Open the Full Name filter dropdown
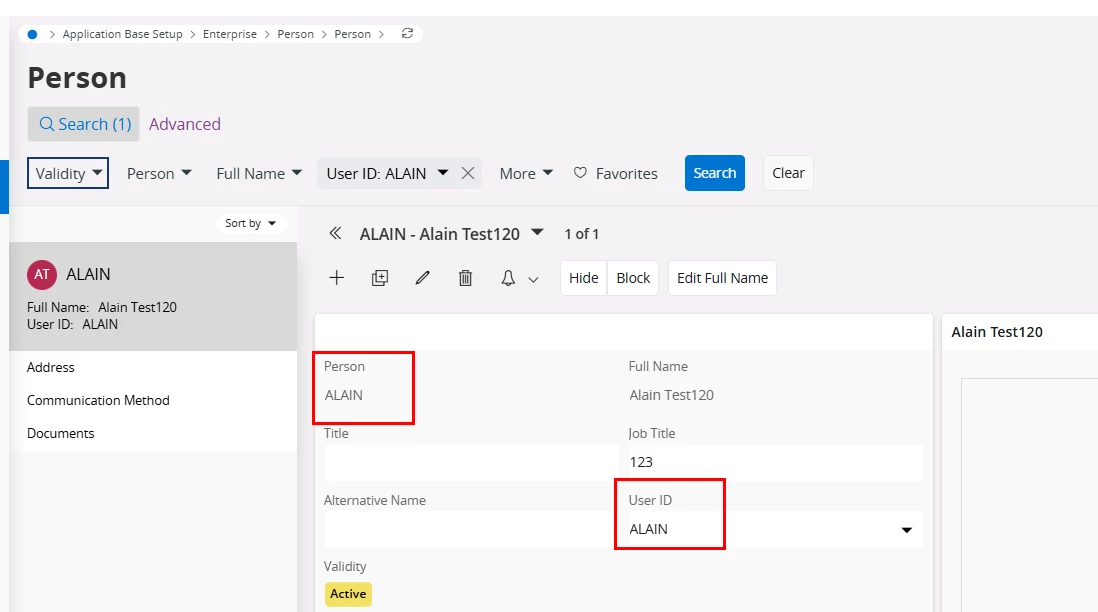This screenshot has height=612, width=1098. coord(258,173)
